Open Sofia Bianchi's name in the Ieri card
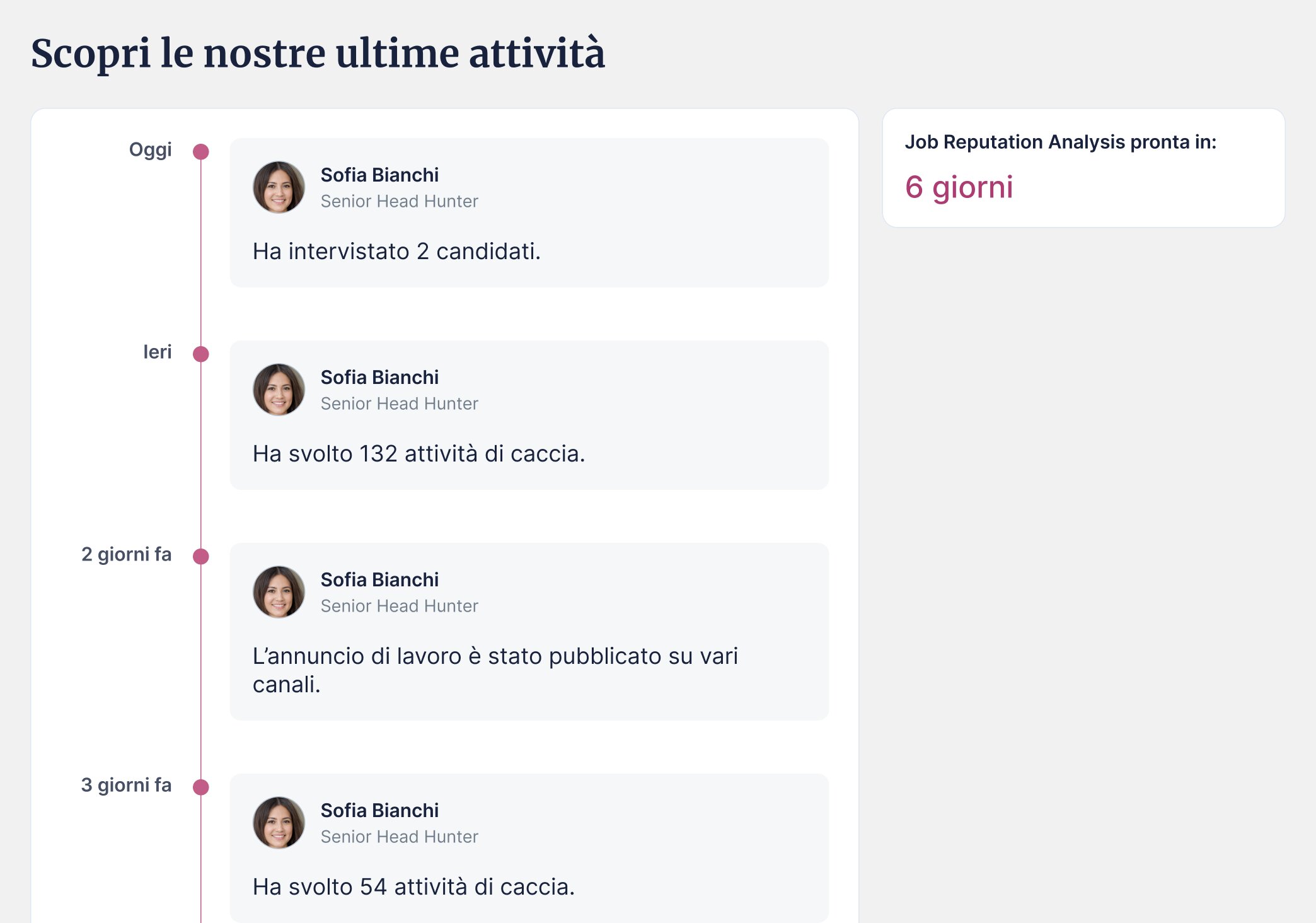Viewport: 1316px width, 923px height. pyautogui.click(x=379, y=377)
